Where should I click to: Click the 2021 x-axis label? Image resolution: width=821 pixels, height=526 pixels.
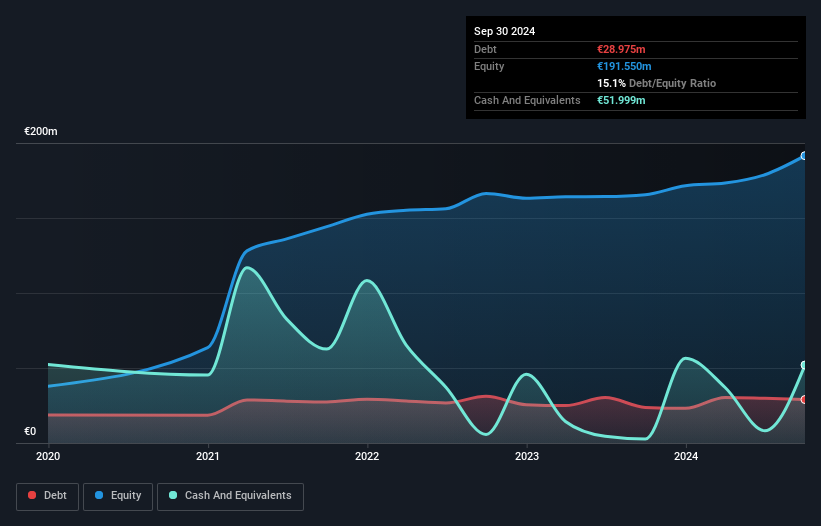[x=208, y=456]
